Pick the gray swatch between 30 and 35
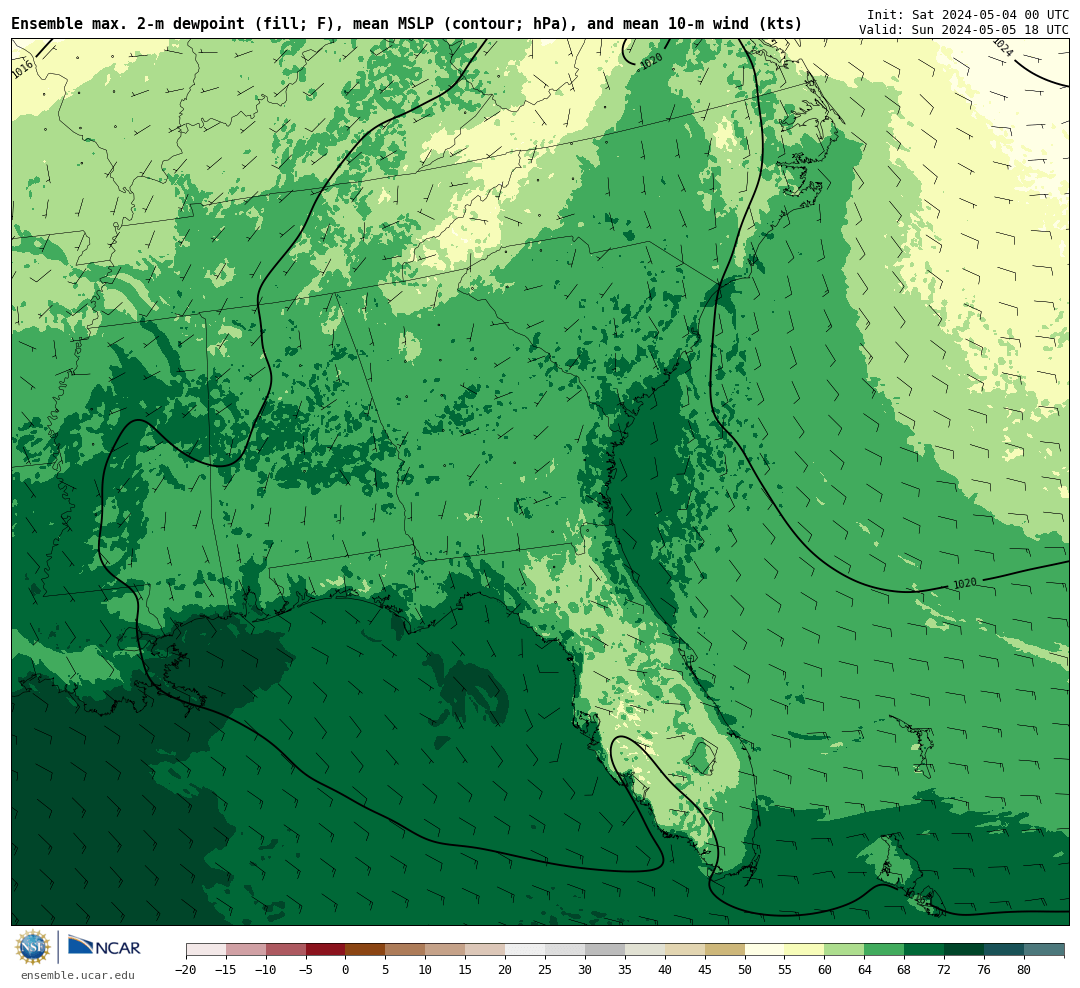 (605, 950)
